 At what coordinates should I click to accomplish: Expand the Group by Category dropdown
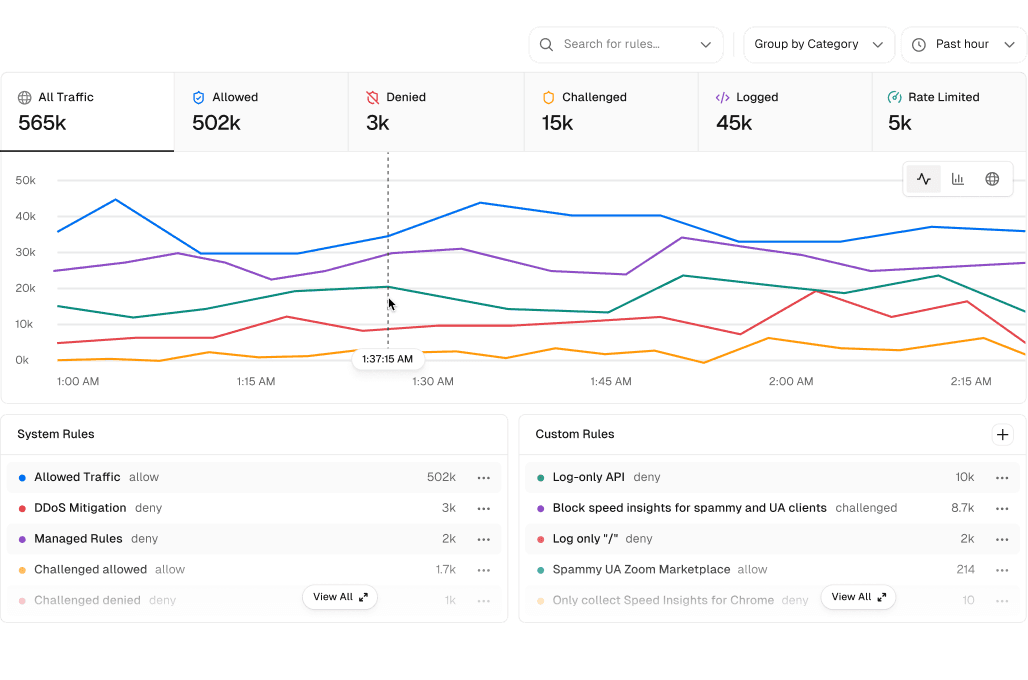(818, 45)
